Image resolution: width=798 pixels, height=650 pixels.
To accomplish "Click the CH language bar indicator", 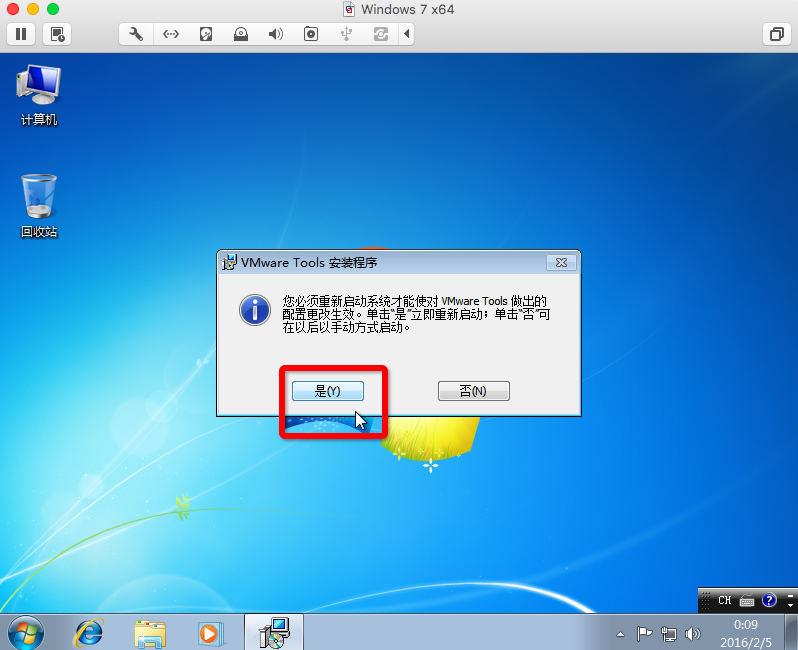I will pyautogui.click(x=725, y=601).
